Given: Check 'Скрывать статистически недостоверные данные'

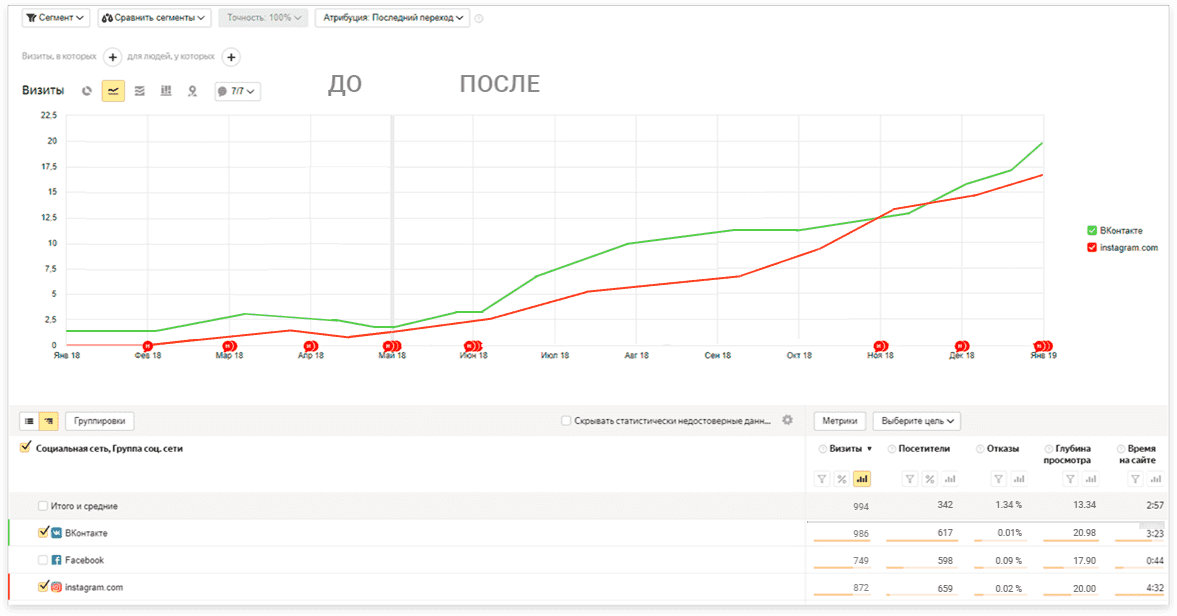Looking at the screenshot, I should click(x=567, y=420).
